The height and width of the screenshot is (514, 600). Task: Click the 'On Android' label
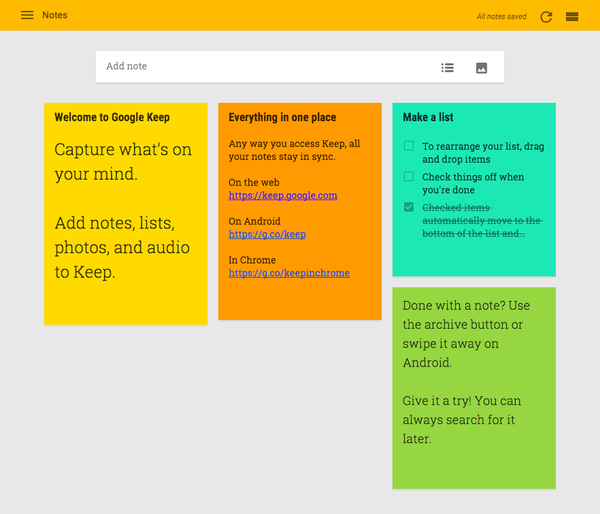(x=254, y=221)
